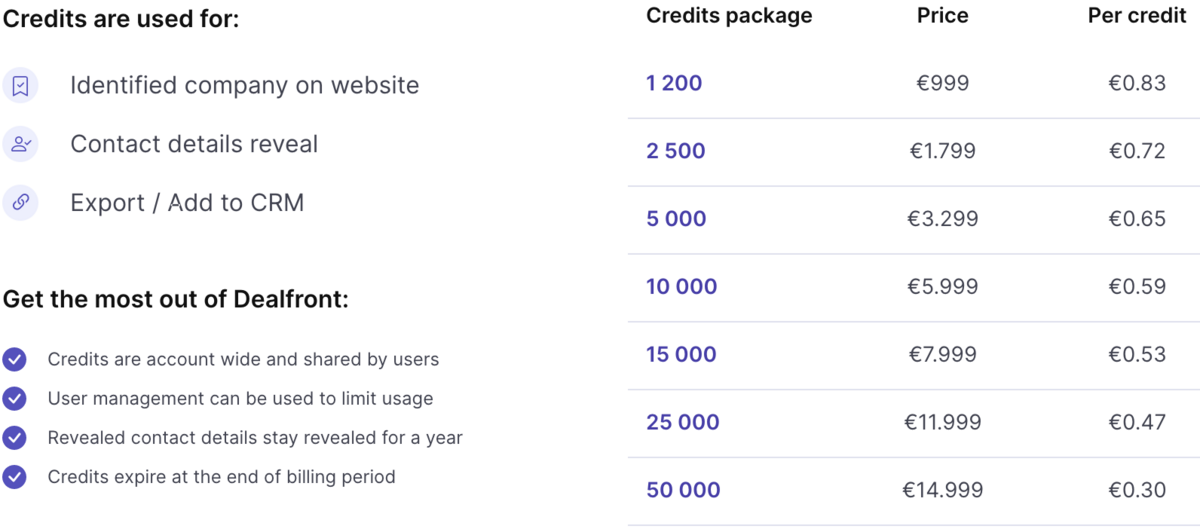1200x529 pixels.
Task: Click checkmark beside User management line
Action: [x=14, y=398]
